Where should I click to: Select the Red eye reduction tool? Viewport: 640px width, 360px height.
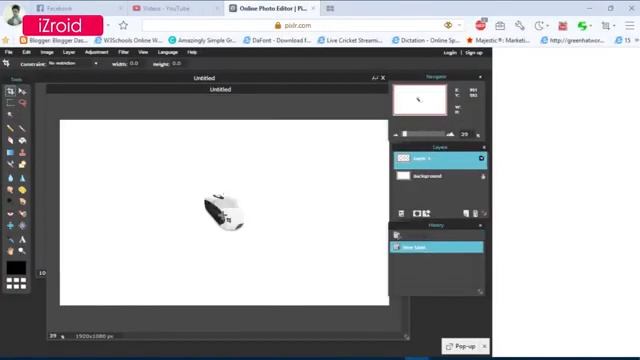pos(10,213)
